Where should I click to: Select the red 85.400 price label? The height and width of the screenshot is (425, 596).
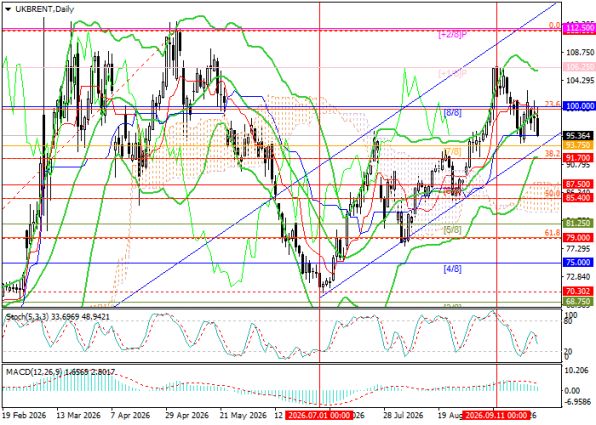(579, 198)
